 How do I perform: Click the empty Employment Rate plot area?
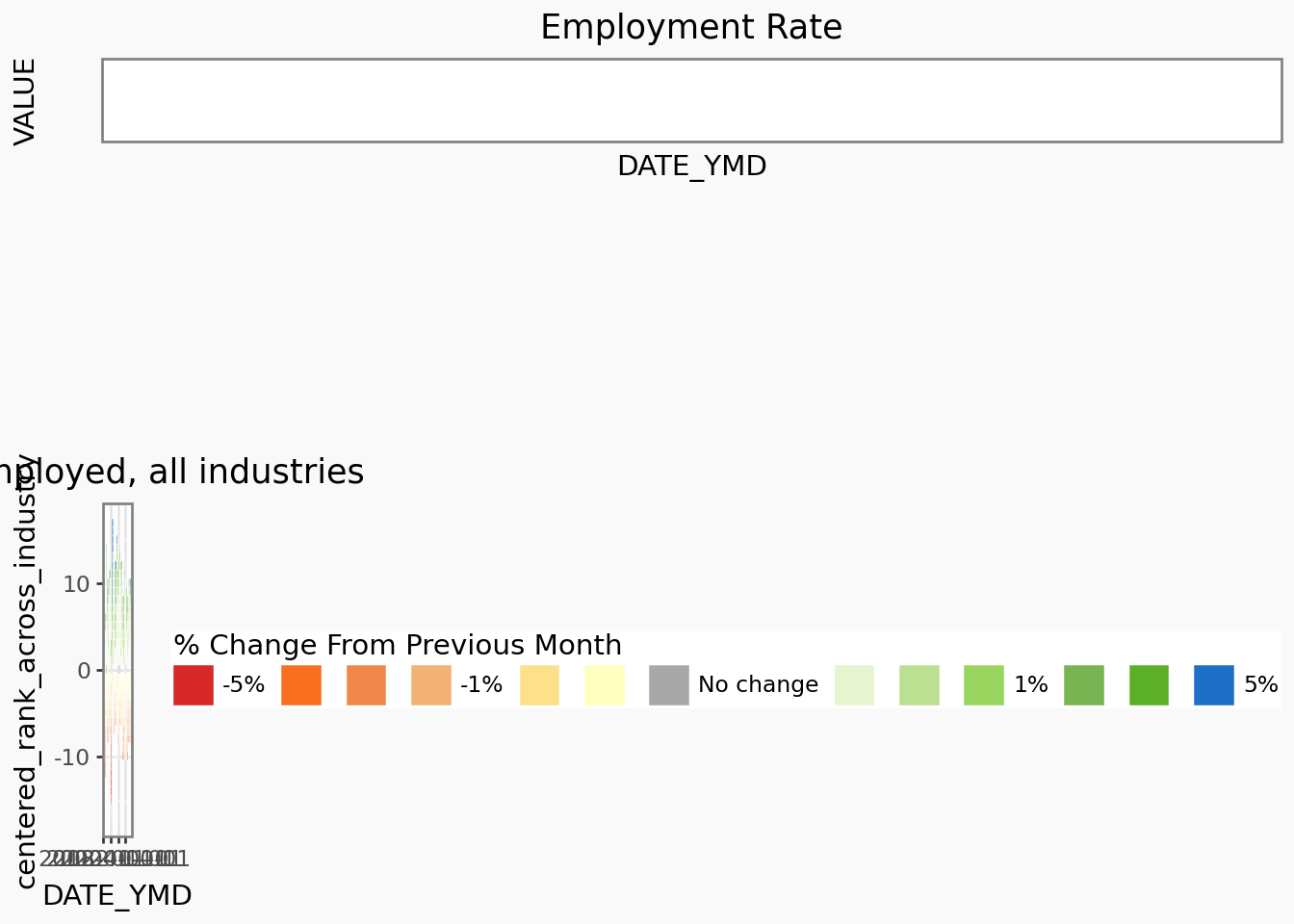point(691,100)
